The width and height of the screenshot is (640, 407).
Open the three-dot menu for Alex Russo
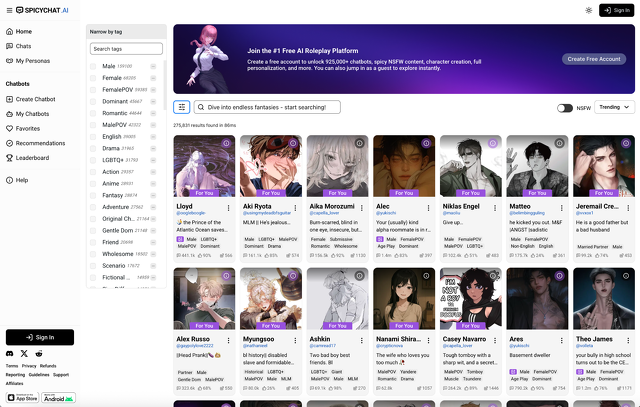point(229,340)
